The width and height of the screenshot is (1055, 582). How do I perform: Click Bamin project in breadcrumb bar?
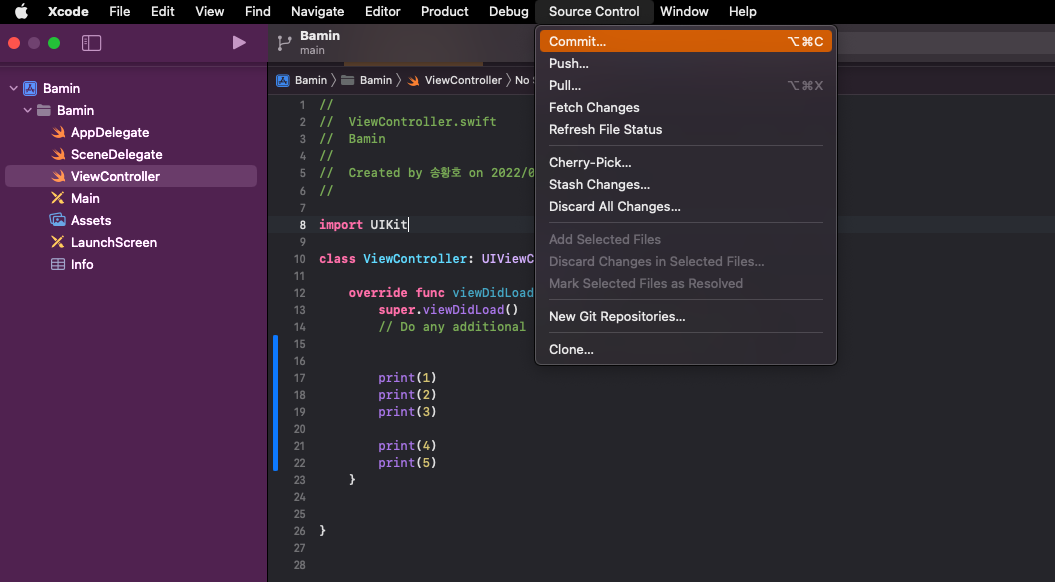click(301, 80)
